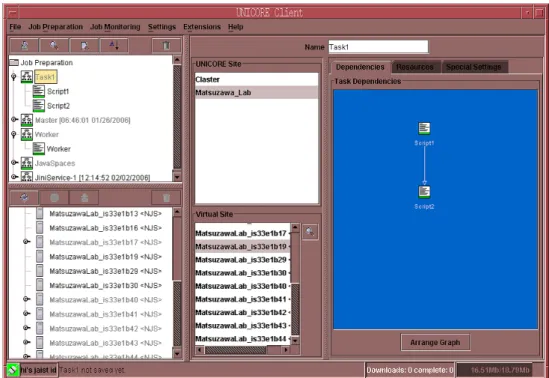
Task: Select MatsuzawaLab_is33e1b16 NJS in monitoring tree
Action: (x=105, y=228)
